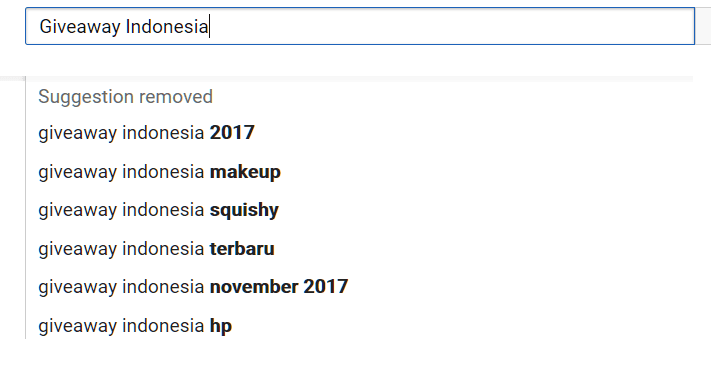The width and height of the screenshot is (711, 384).
Task: Select the 'giveaway indonesia hp' suggestion
Action: point(360,326)
